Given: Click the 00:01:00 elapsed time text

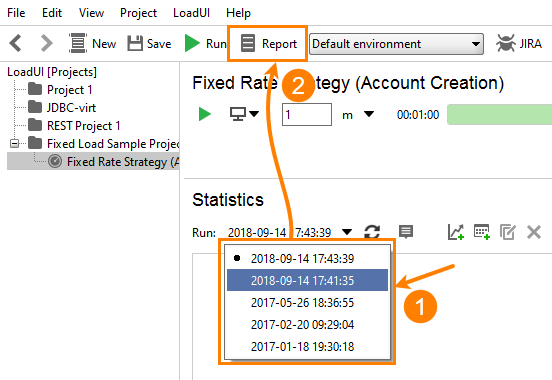Looking at the screenshot, I should pos(418,114).
